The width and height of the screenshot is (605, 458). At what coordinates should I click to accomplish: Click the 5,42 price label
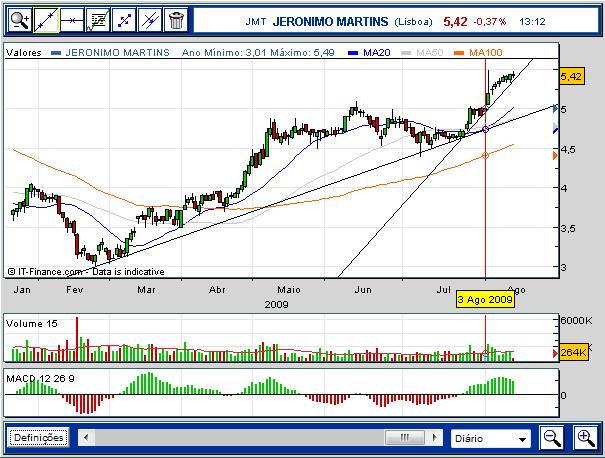[x=571, y=76]
